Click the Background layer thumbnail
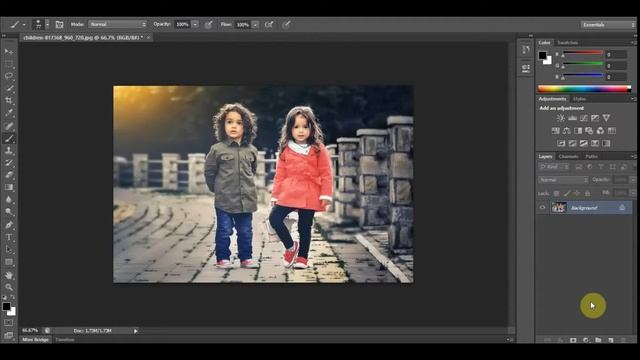Image resolution: width=640 pixels, height=360 pixels. (x=559, y=208)
